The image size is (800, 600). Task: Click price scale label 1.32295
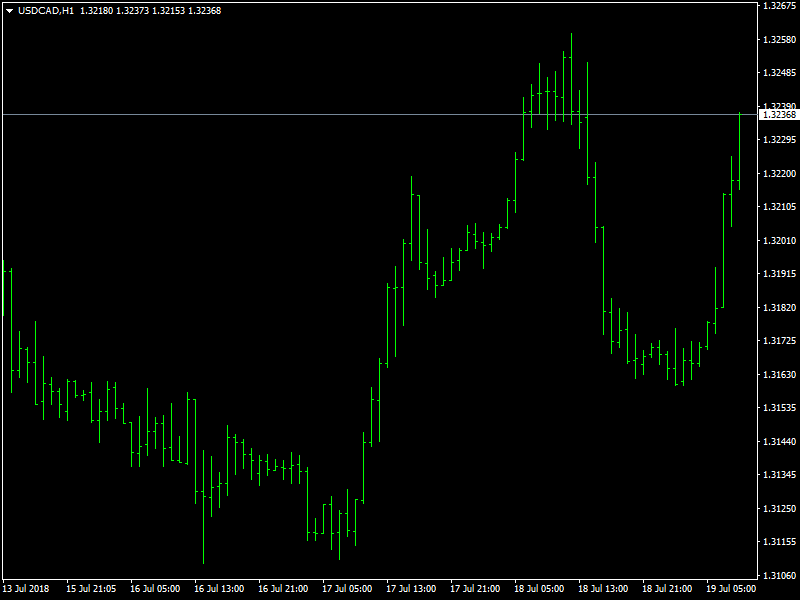(x=779, y=139)
